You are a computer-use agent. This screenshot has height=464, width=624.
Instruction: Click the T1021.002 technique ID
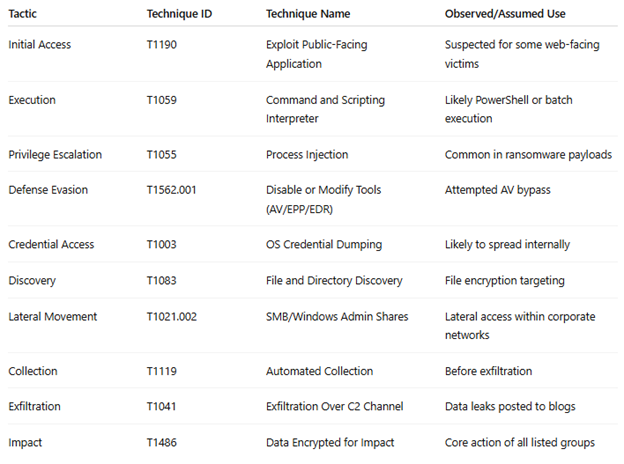pyautogui.click(x=172, y=317)
